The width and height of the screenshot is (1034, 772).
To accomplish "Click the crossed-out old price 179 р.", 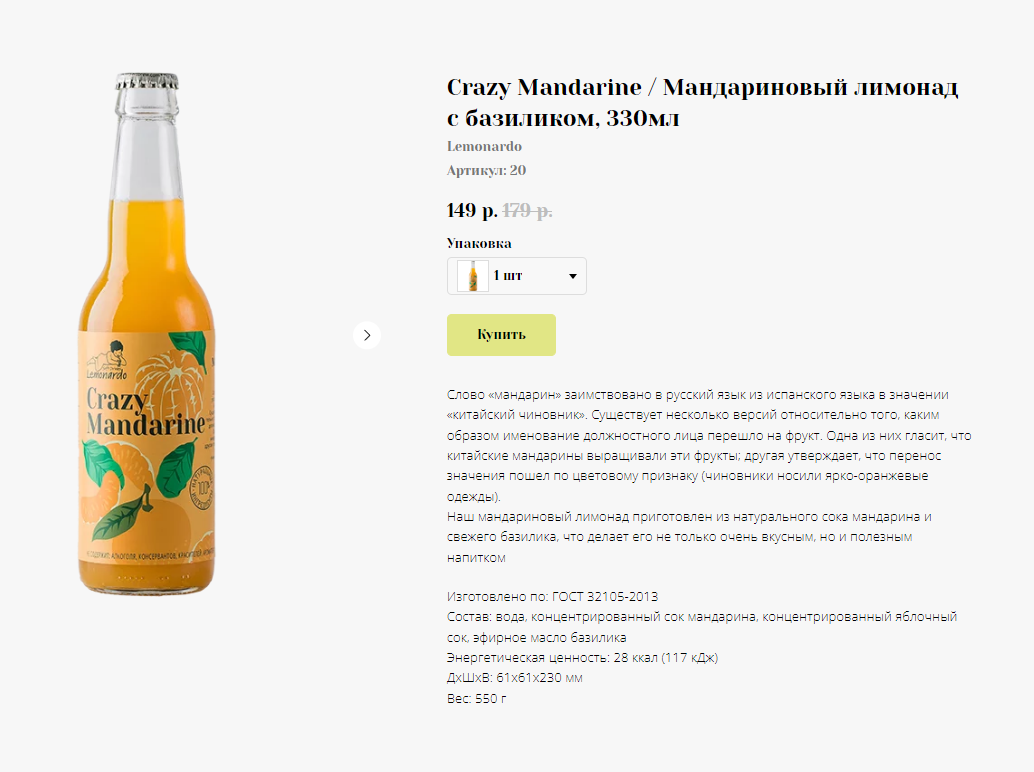I will point(527,210).
